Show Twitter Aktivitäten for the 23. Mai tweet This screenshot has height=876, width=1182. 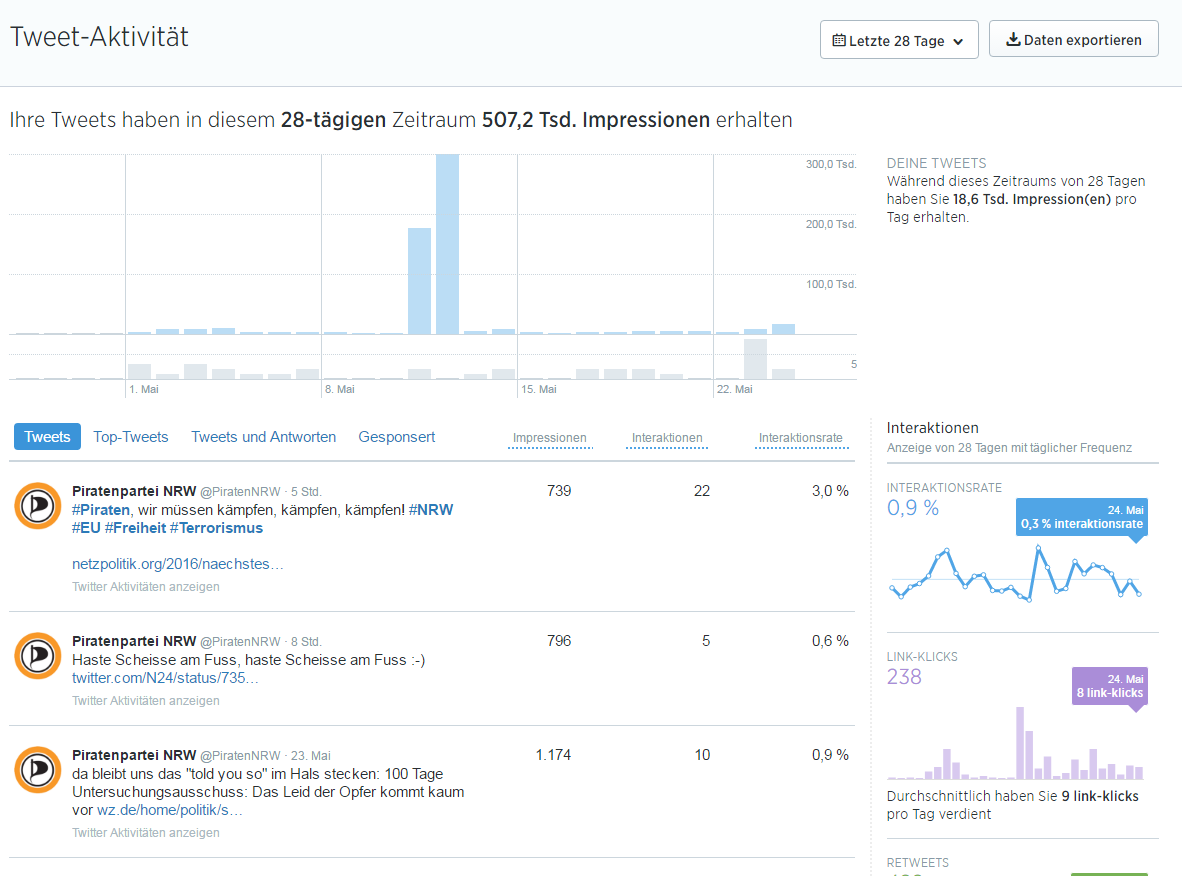pos(146,832)
